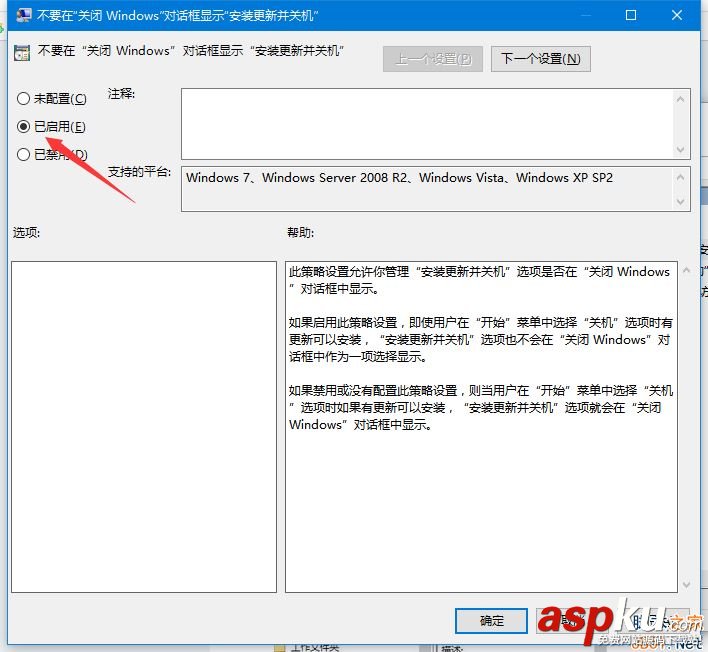Click inside the 注释 comment text box

click(x=427, y=124)
